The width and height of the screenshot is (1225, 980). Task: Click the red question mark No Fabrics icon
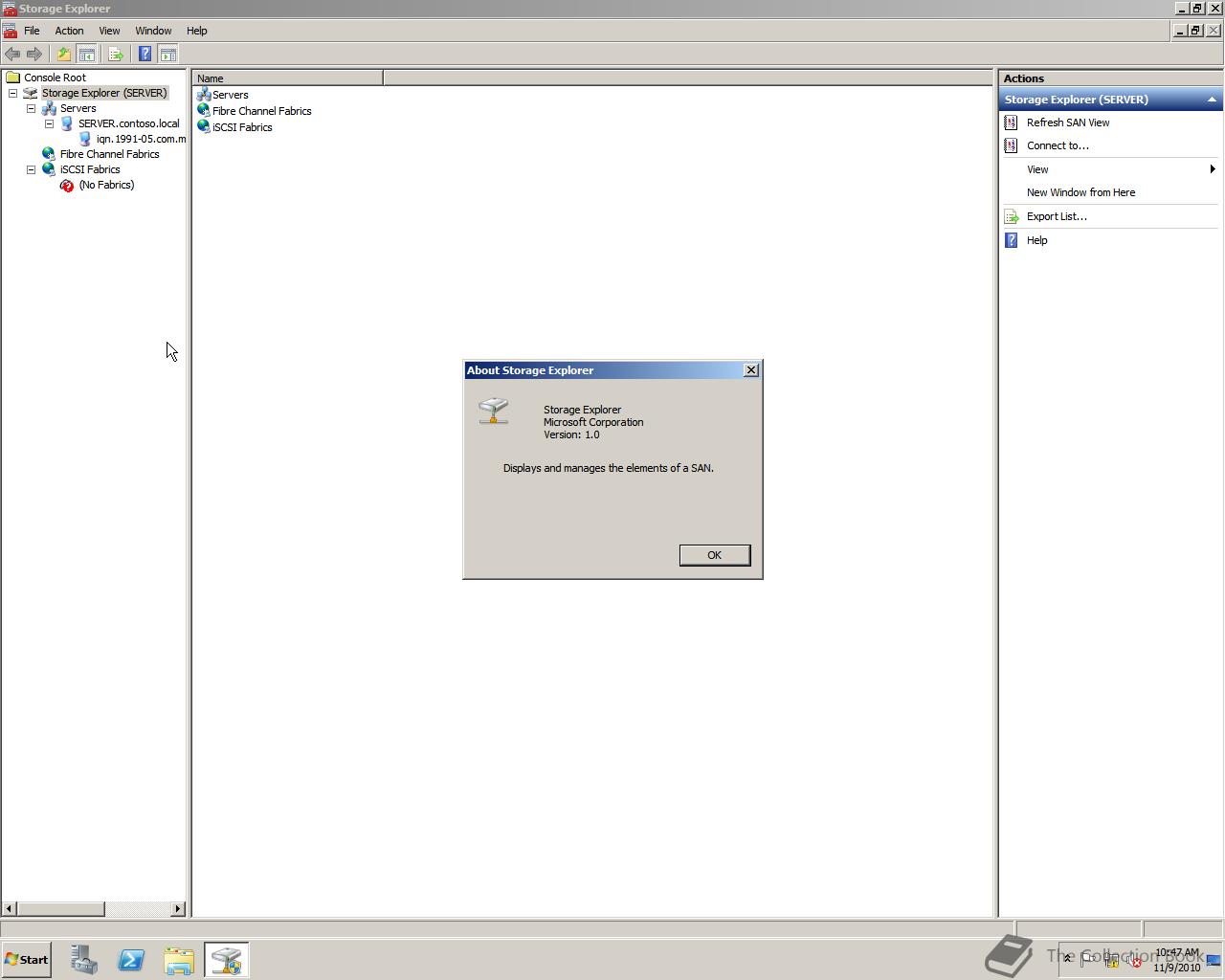pos(67,185)
